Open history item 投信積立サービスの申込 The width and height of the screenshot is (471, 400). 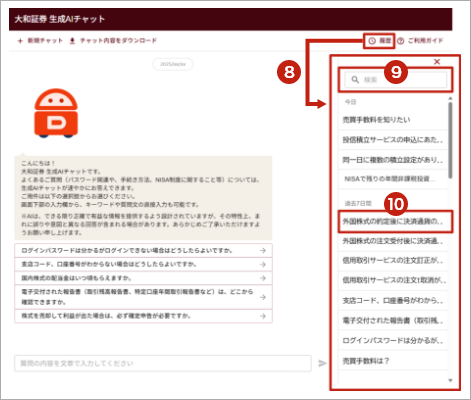click(393, 140)
